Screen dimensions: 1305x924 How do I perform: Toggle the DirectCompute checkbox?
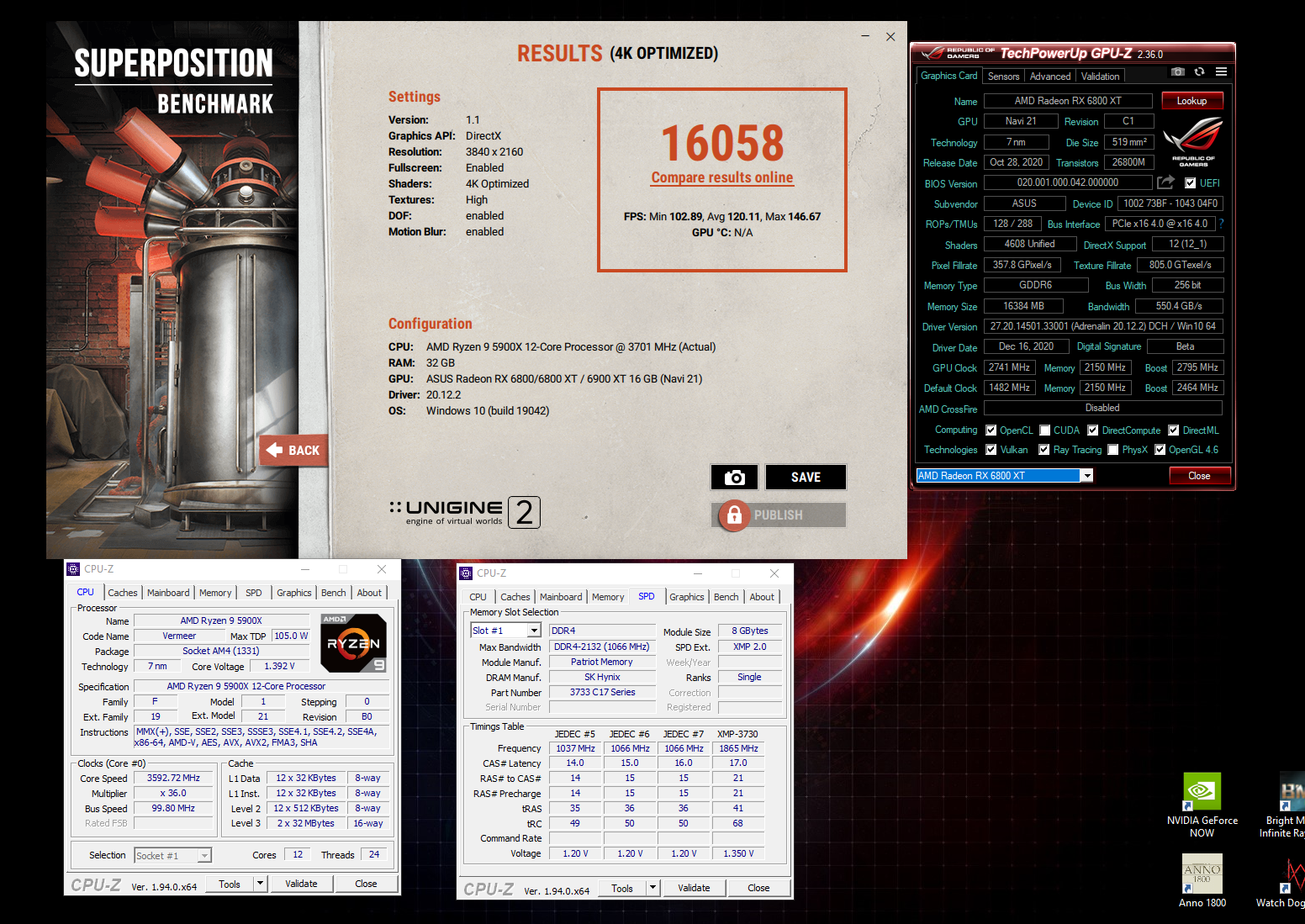point(1093,430)
